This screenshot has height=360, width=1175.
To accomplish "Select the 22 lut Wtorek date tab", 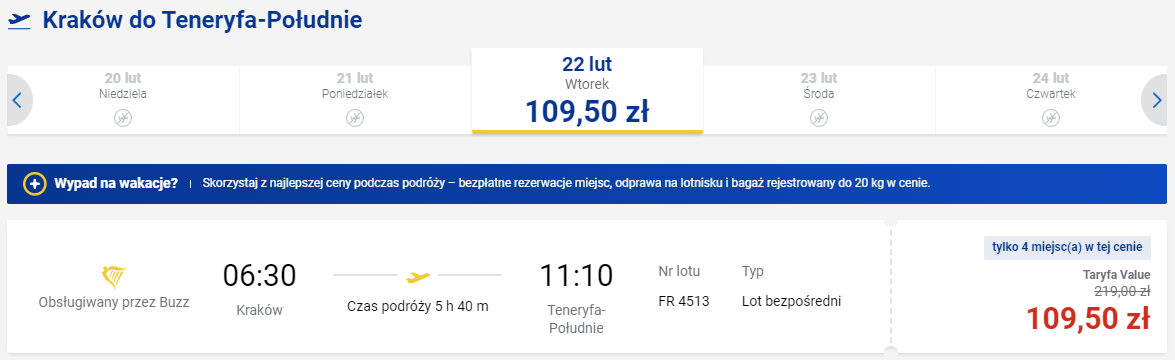I will point(587,91).
